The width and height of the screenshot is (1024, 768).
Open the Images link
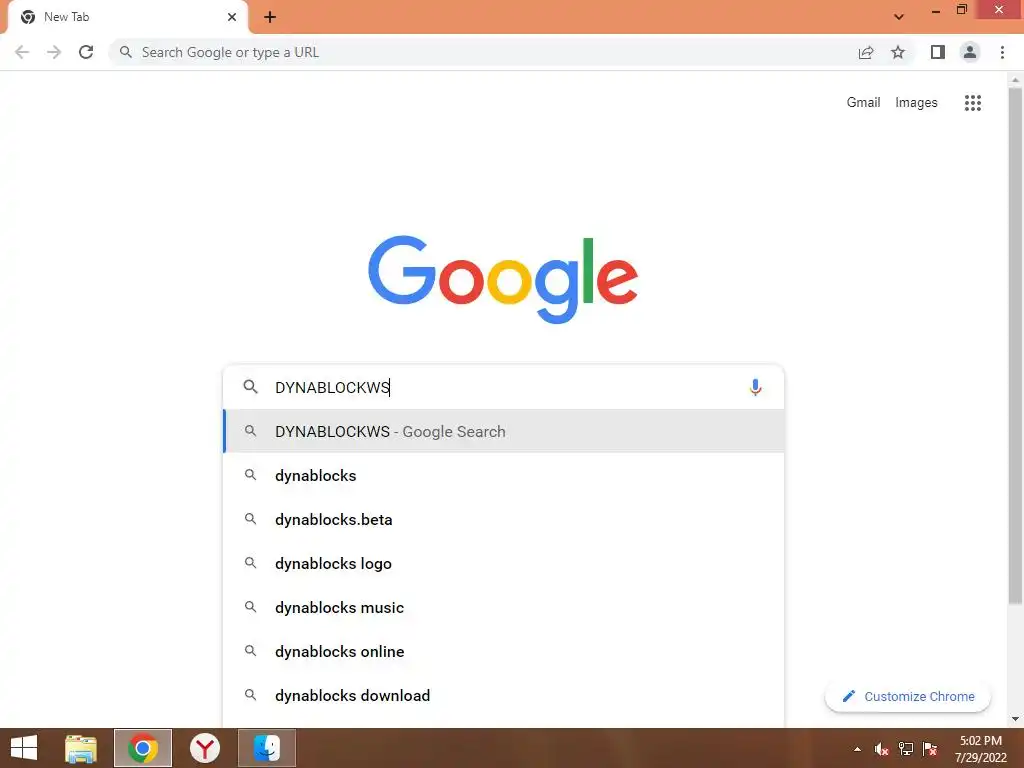[916, 103]
